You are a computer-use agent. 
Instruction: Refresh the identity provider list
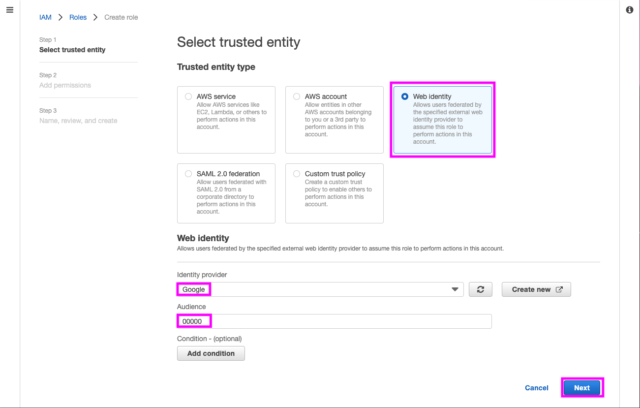tap(480, 289)
